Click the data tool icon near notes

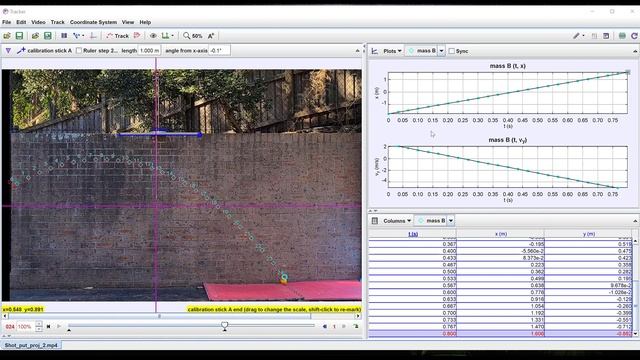[x=606, y=36]
